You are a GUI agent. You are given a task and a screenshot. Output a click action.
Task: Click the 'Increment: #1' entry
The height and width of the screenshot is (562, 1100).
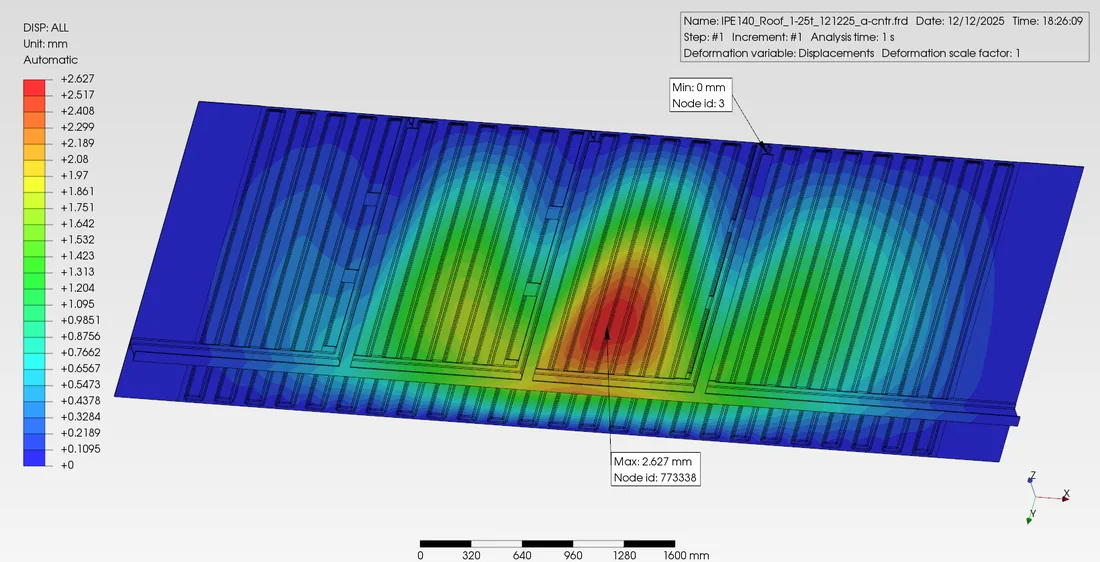pos(767,37)
